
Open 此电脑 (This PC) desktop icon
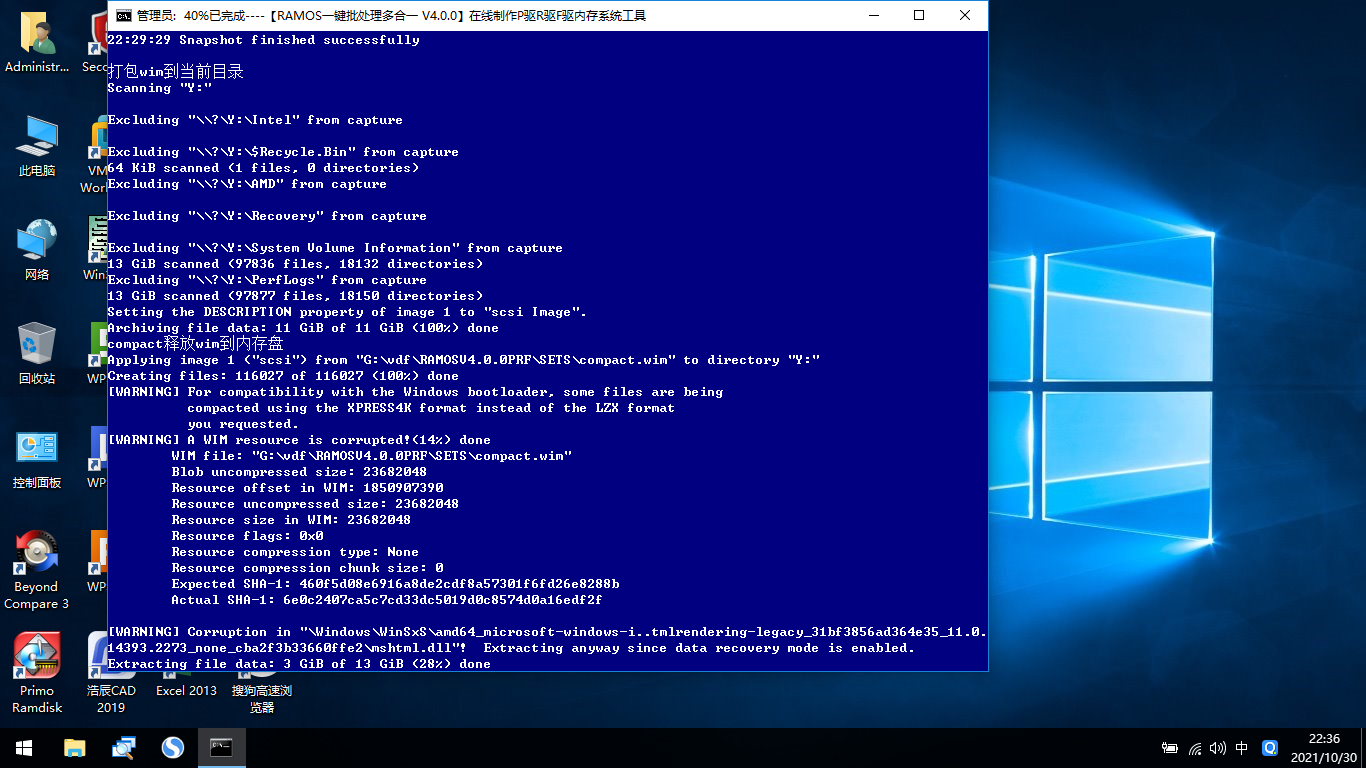pyautogui.click(x=37, y=145)
